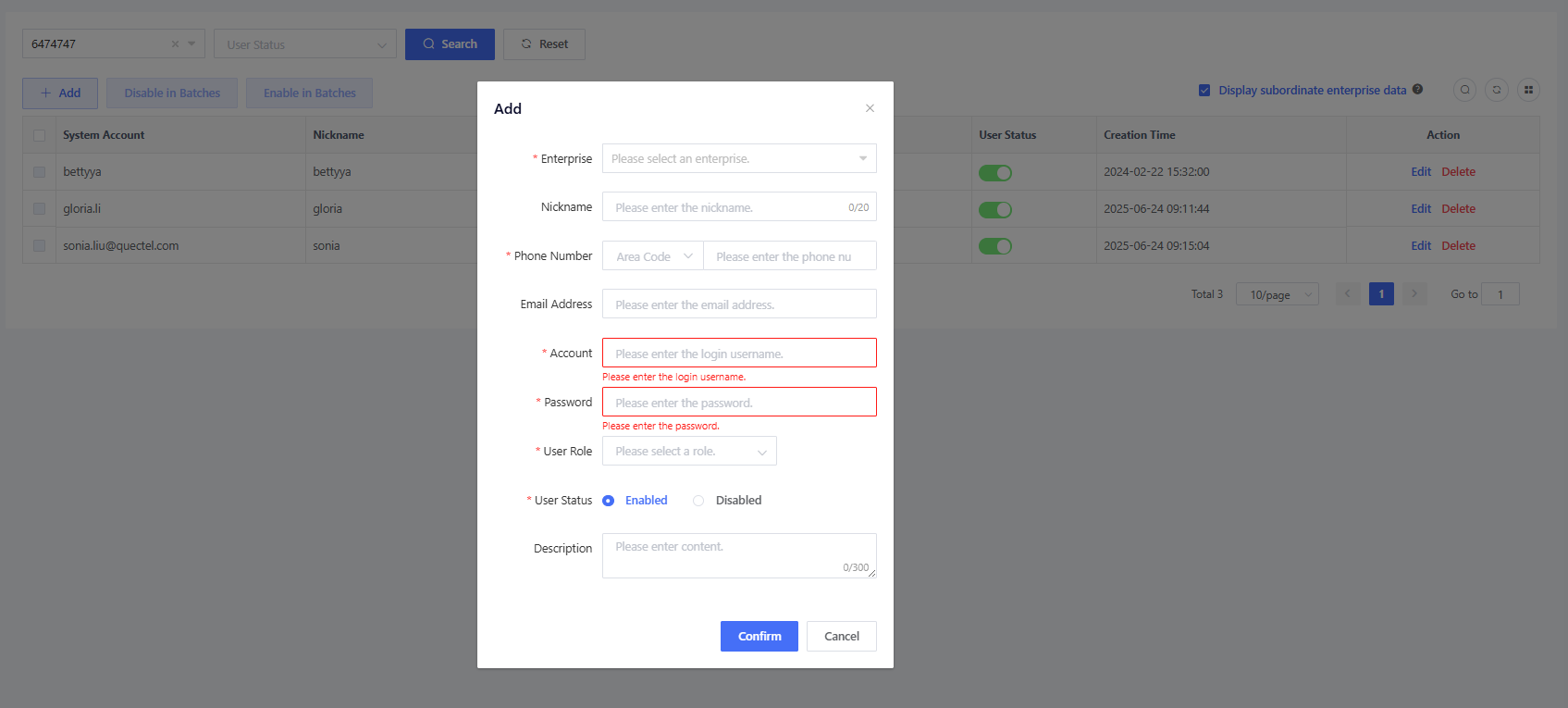Screen dimensions: 1568x708
Task: Toggle Display subordinate enterprise data checkbox
Action: tap(1204, 91)
